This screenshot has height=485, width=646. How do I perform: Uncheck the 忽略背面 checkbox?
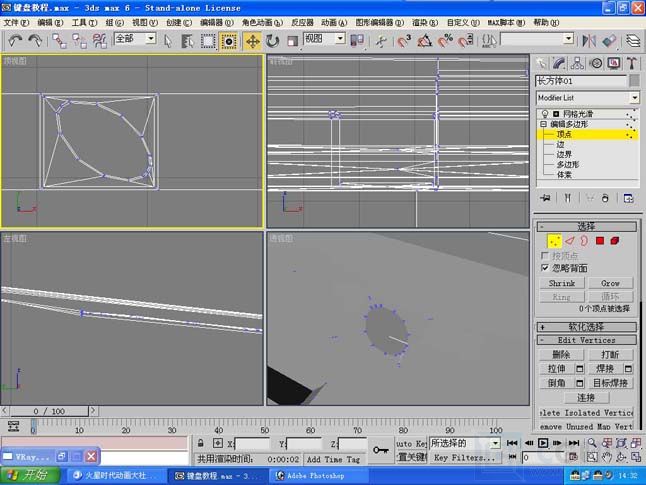545,268
